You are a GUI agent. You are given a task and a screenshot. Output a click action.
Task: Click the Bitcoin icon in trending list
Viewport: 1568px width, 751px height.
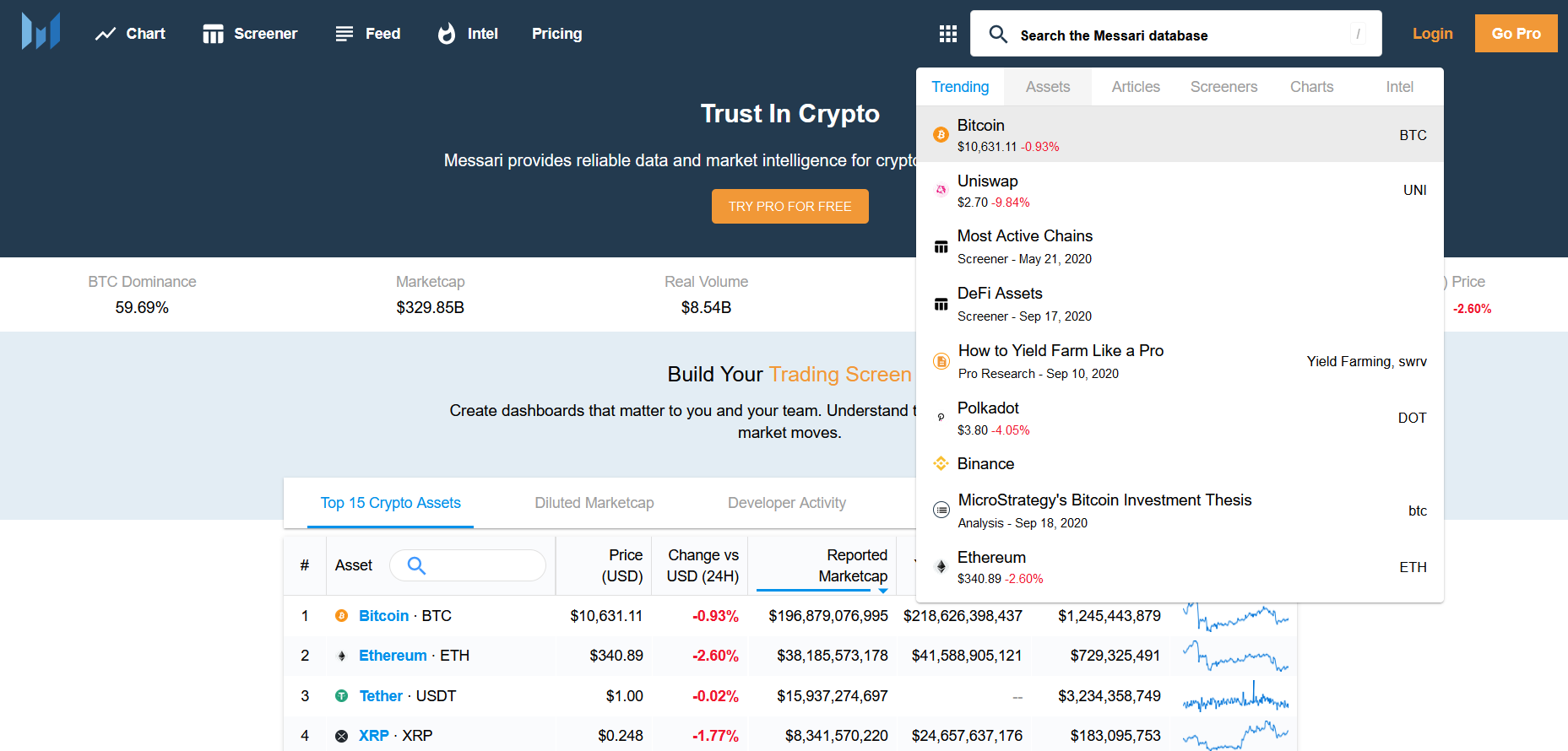[x=941, y=135]
